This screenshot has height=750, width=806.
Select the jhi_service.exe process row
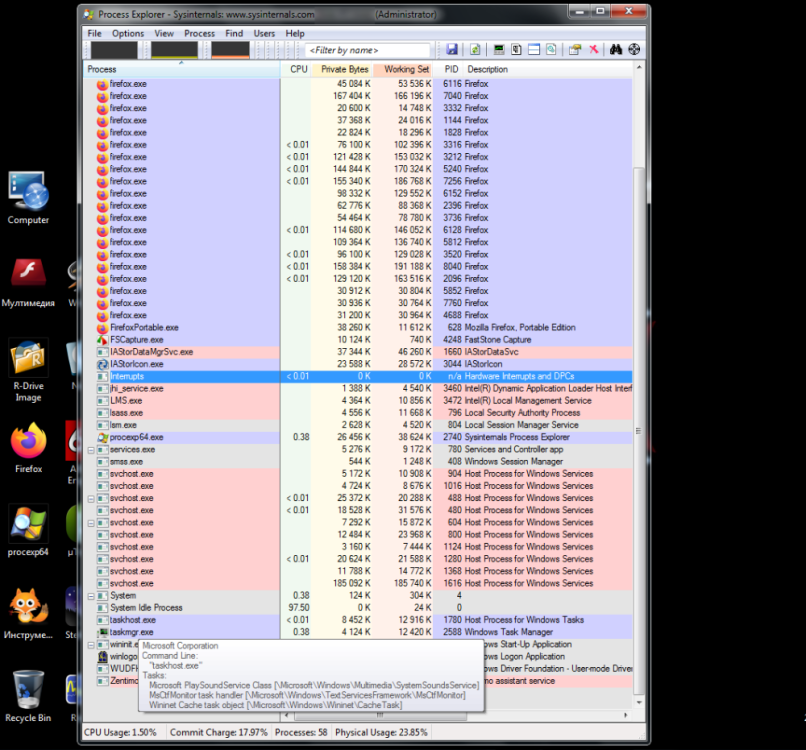(x=358, y=389)
